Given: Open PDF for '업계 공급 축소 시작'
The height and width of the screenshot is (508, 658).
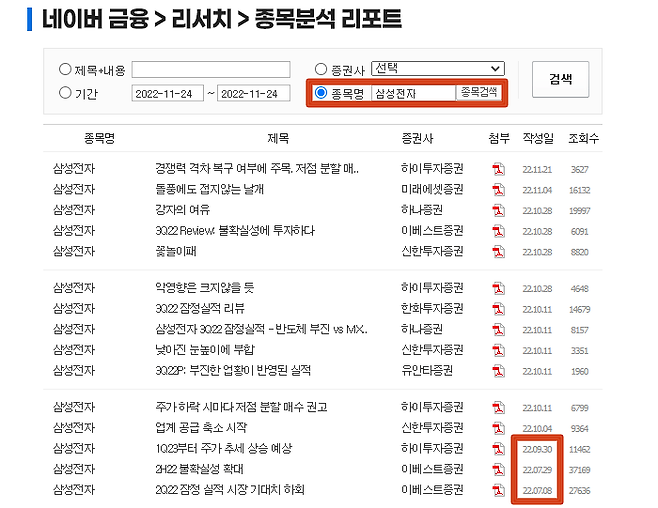Looking at the screenshot, I should [x=498, y=428].
